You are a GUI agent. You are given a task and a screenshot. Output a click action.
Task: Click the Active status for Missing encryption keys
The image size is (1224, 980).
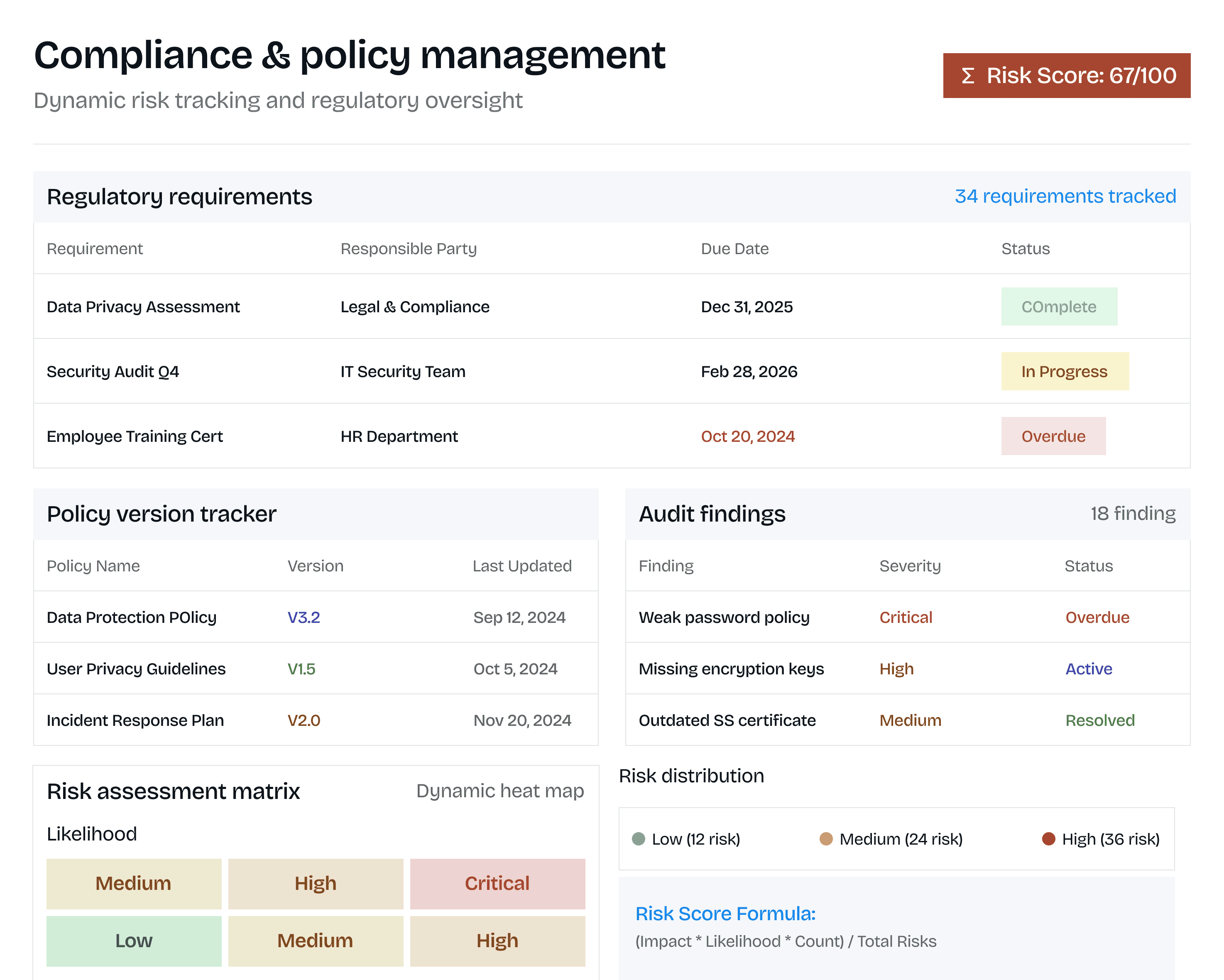pyautogui.click(x=1088, y=669)
